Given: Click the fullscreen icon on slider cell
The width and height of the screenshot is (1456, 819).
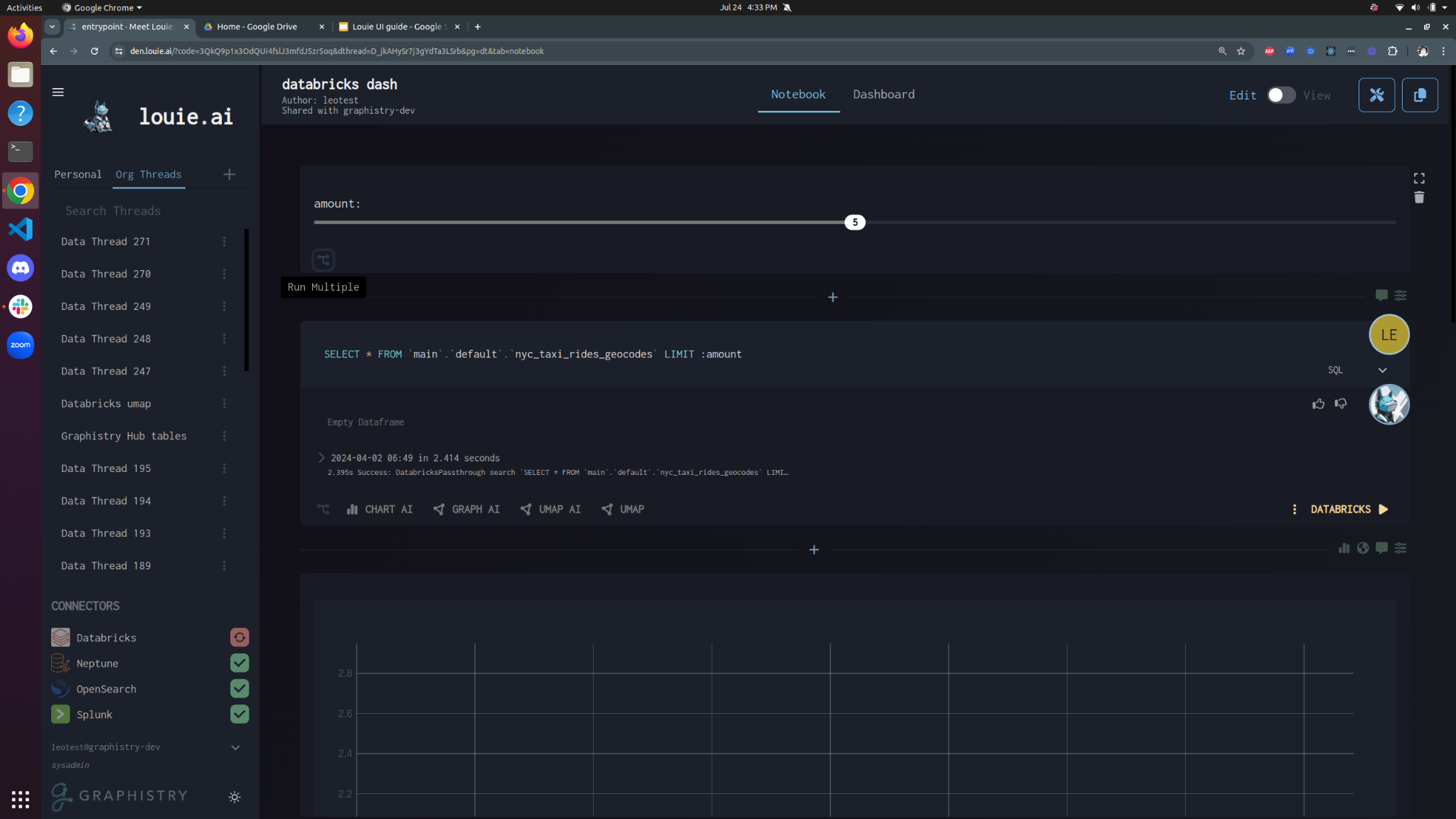Looking at the screenshot, I should [1419, 178].
